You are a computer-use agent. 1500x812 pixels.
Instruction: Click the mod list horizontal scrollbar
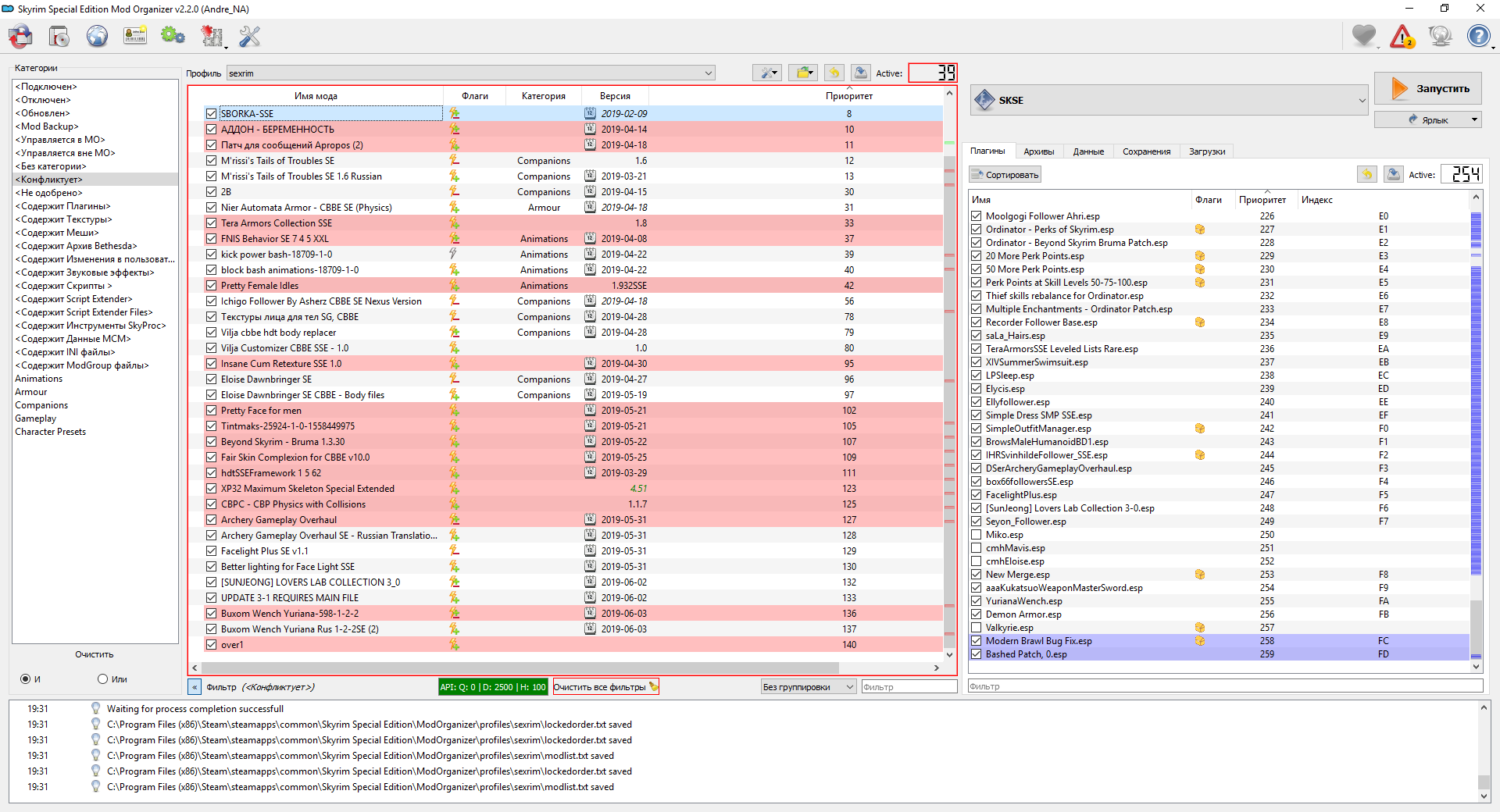pos(520,668)
